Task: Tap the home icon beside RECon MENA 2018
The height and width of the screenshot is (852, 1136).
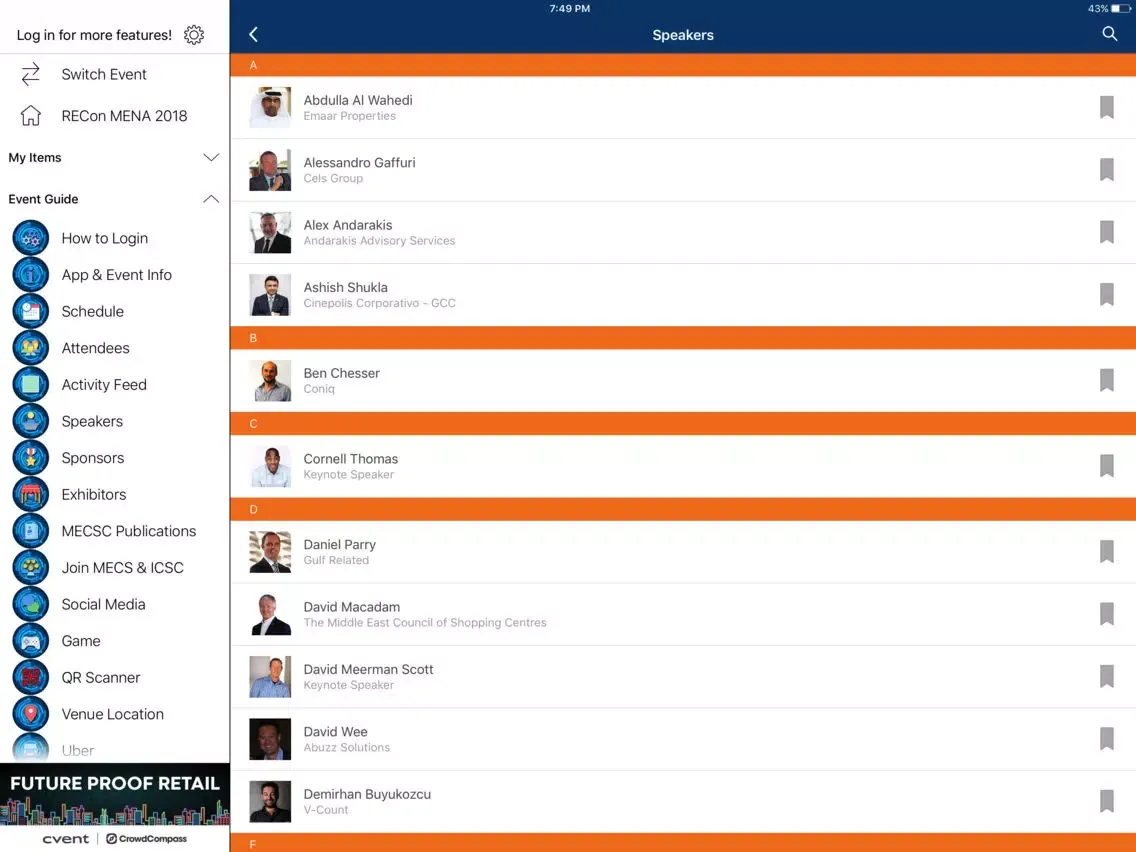Action: [x=30, y=115]
